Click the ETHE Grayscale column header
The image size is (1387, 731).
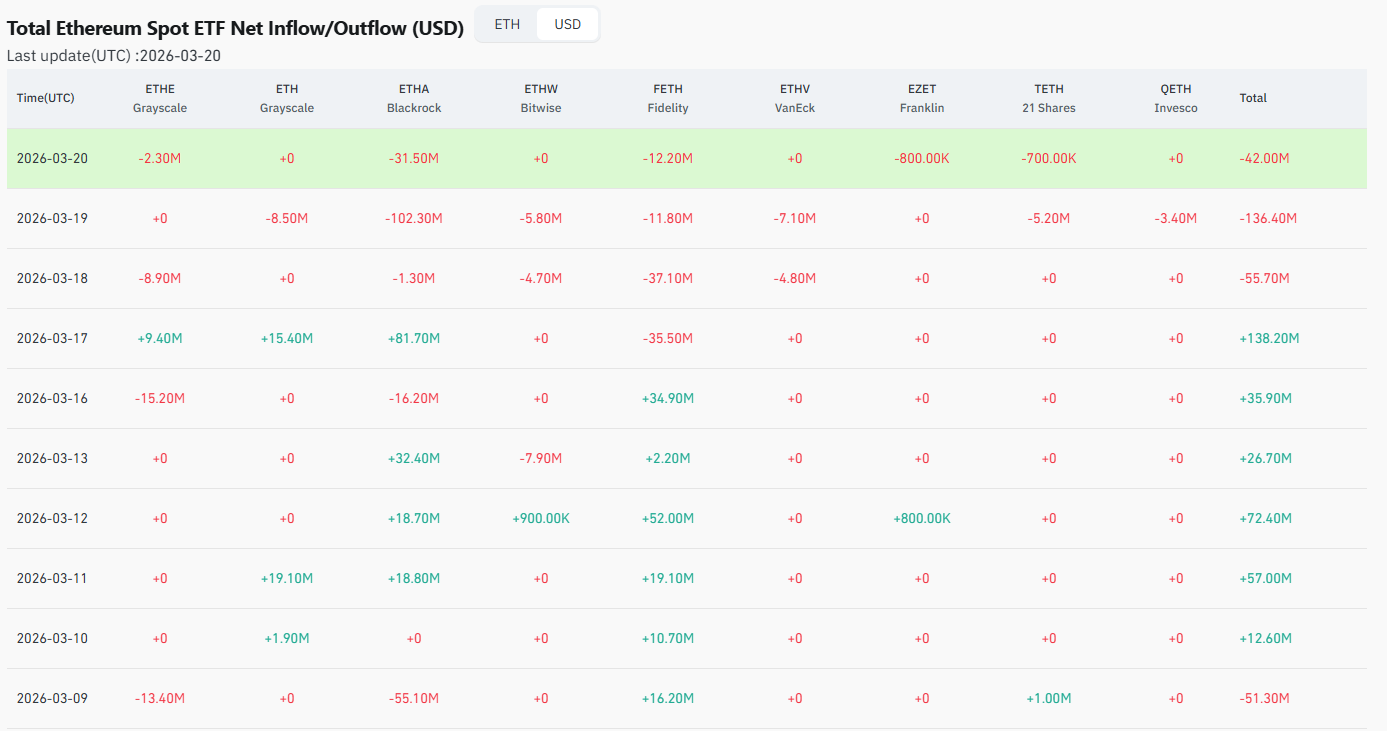pyautogui.click(x=160, y=98)
